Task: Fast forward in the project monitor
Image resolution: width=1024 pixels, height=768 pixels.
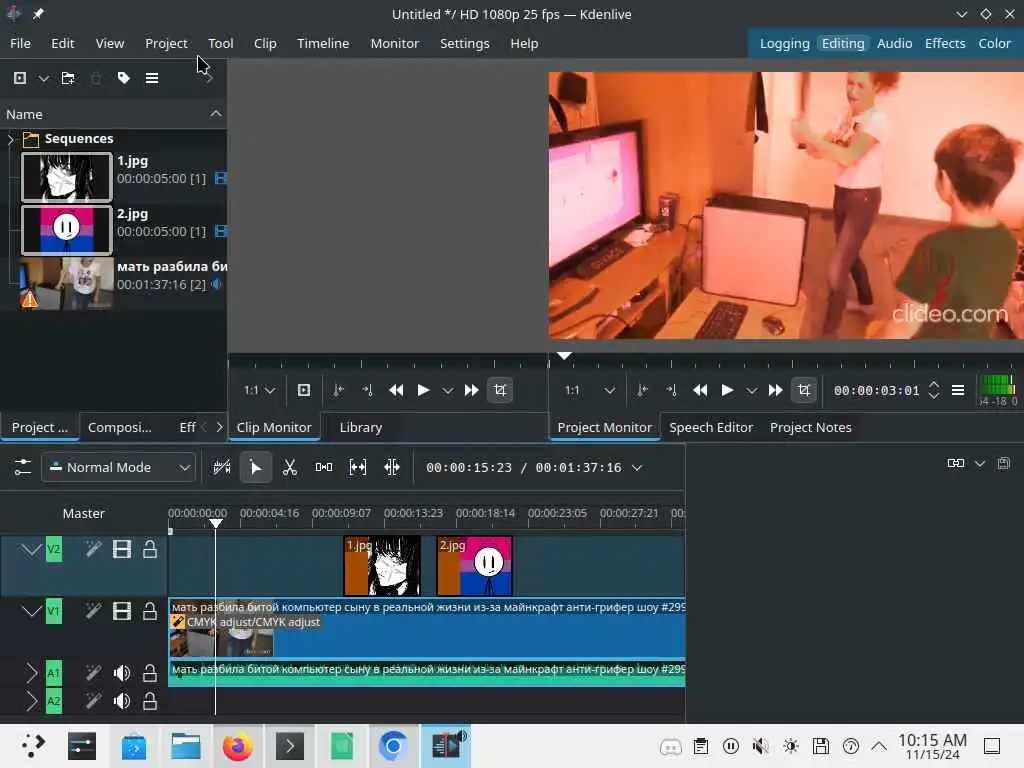Action: click(x=775, y=391)
